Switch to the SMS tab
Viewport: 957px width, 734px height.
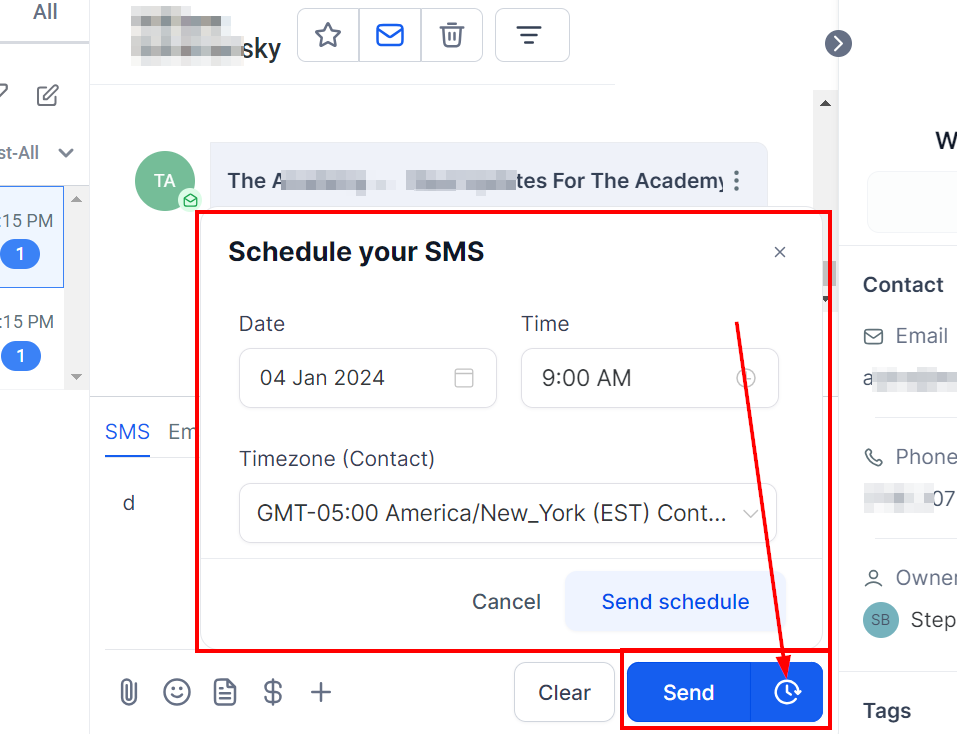click(x=127, y=432)
